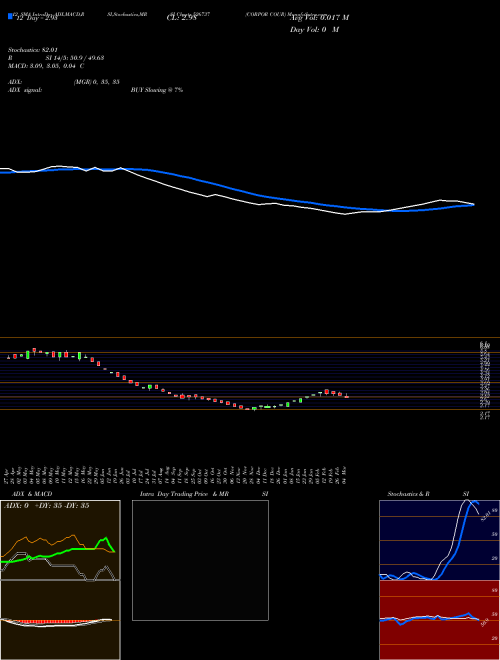Select the 'CL: 2.98' close price label

[181, 18]
